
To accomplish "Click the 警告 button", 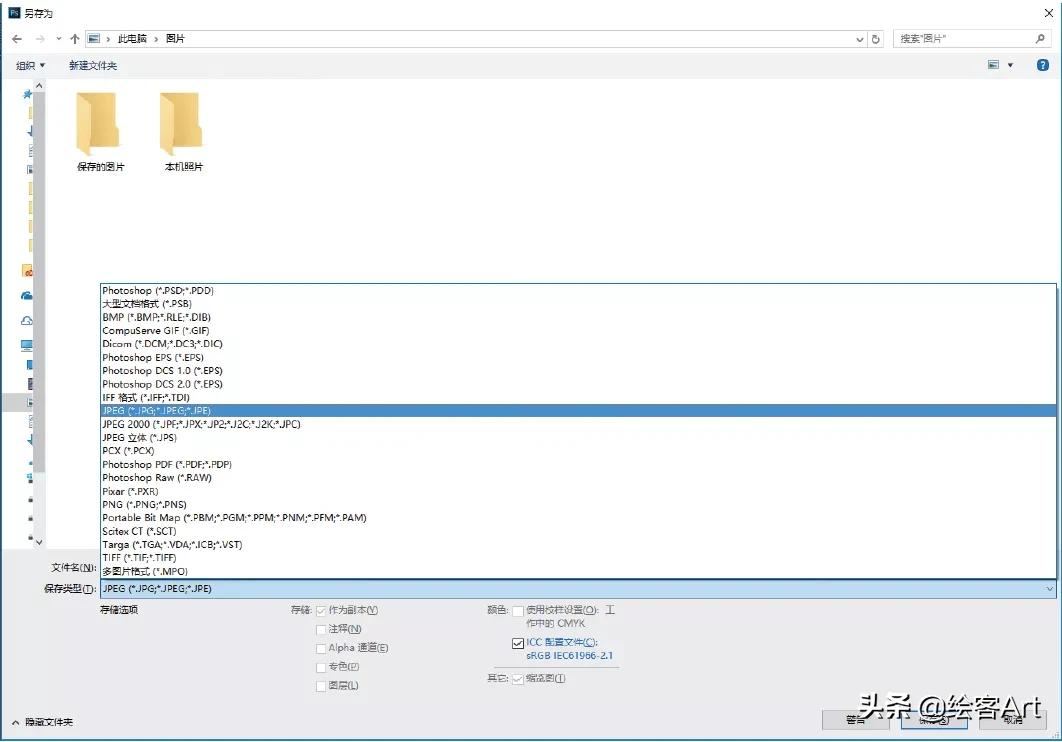I will click(x=855, y=720).
